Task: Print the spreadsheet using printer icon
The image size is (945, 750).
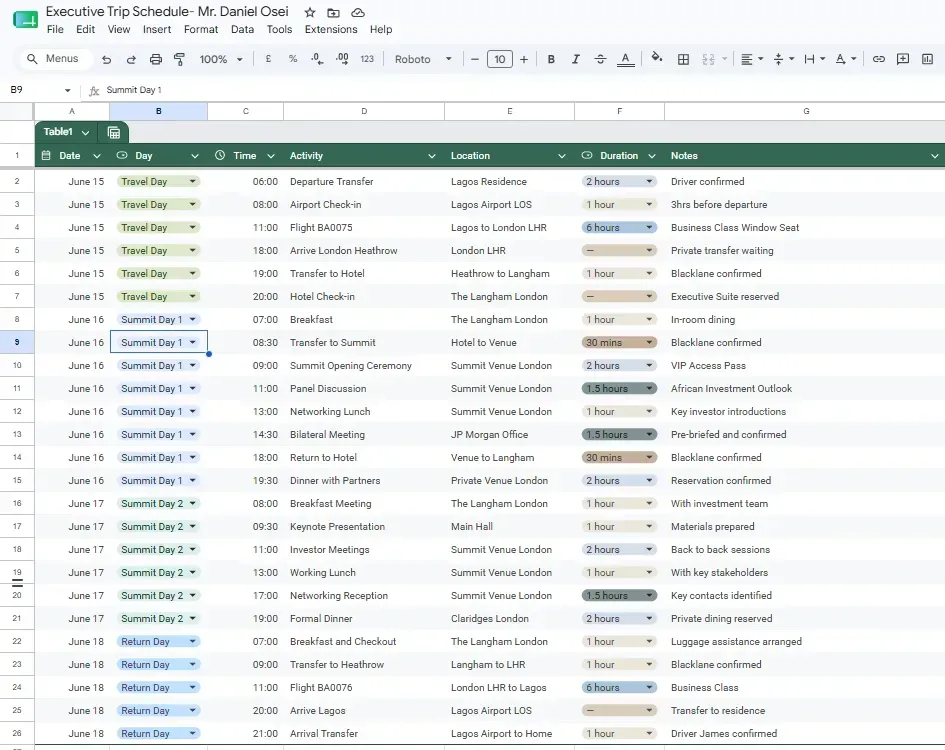Action: click(x=155, y=59)
